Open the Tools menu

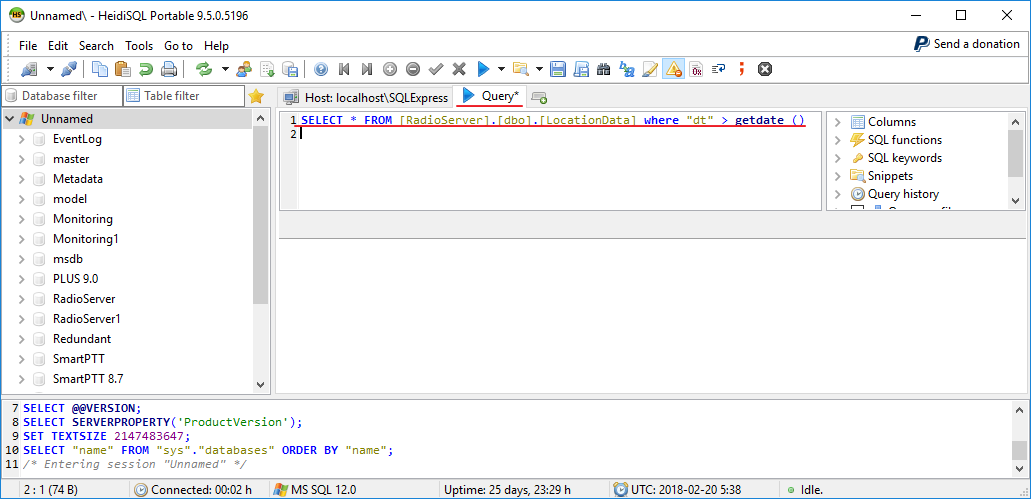click(139, 46)
